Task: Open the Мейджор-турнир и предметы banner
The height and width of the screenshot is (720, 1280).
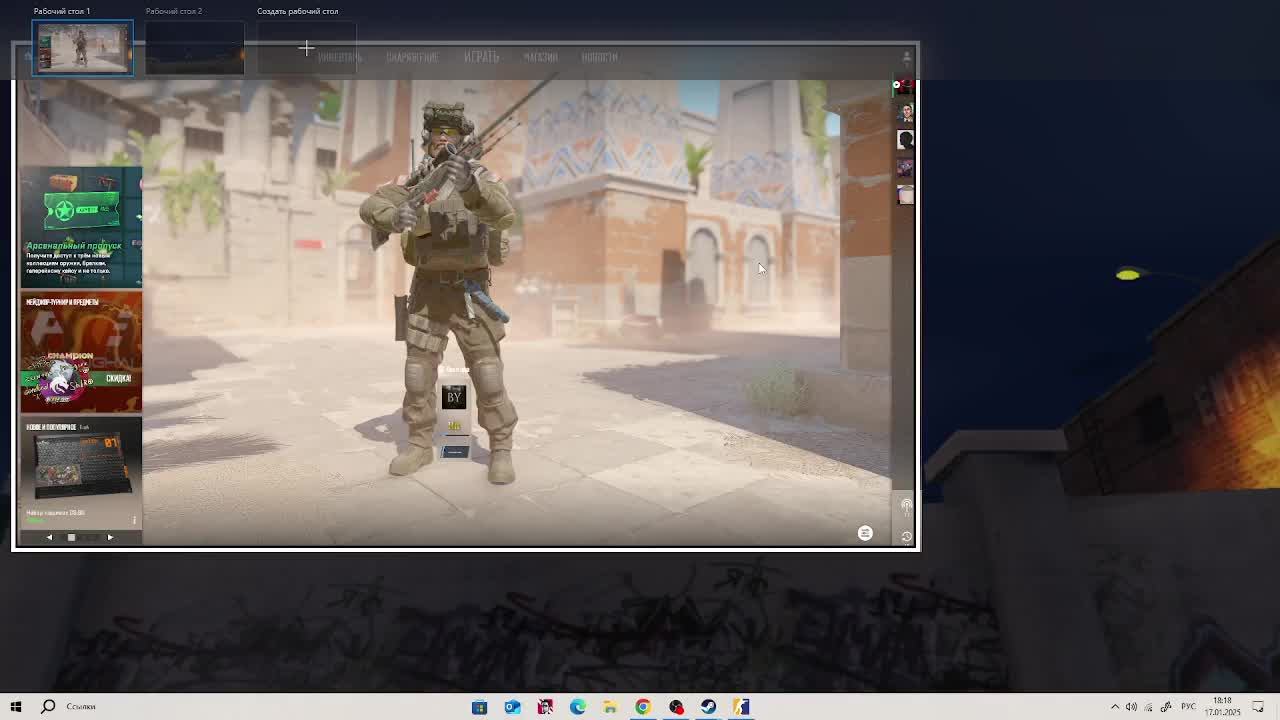Action: (x=81, y=351)
